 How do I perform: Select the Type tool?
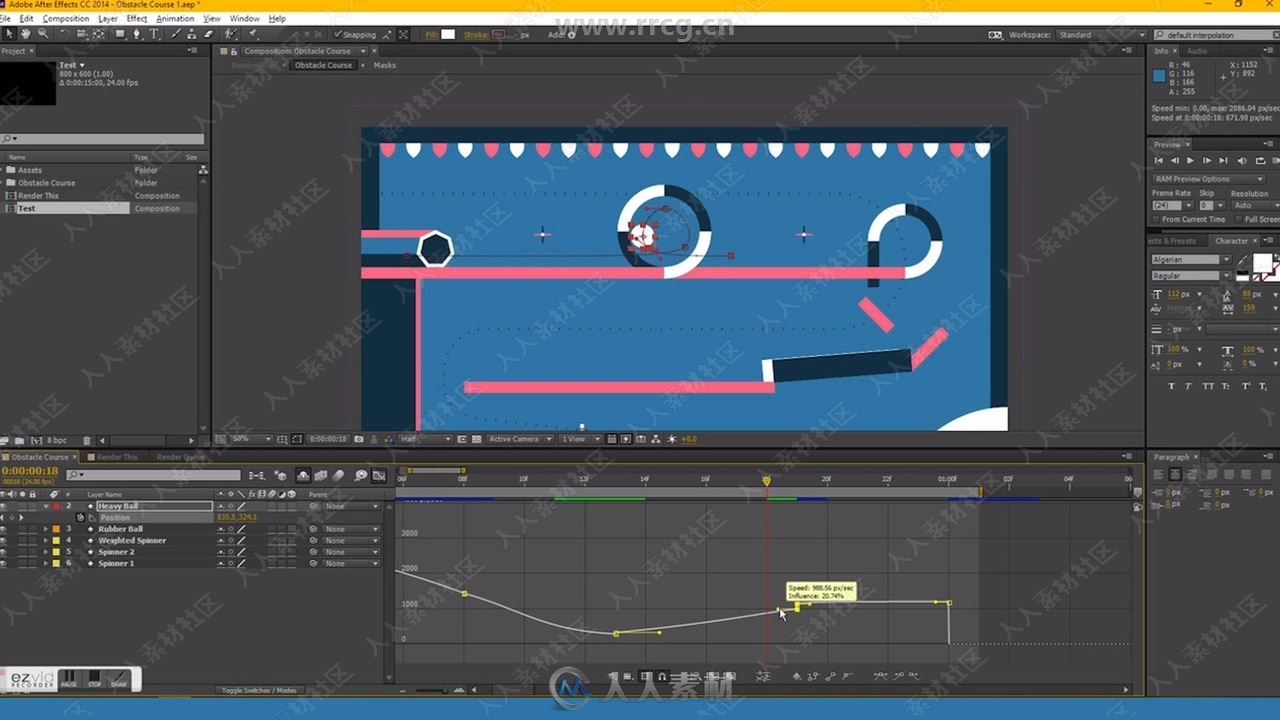(154, 34)
